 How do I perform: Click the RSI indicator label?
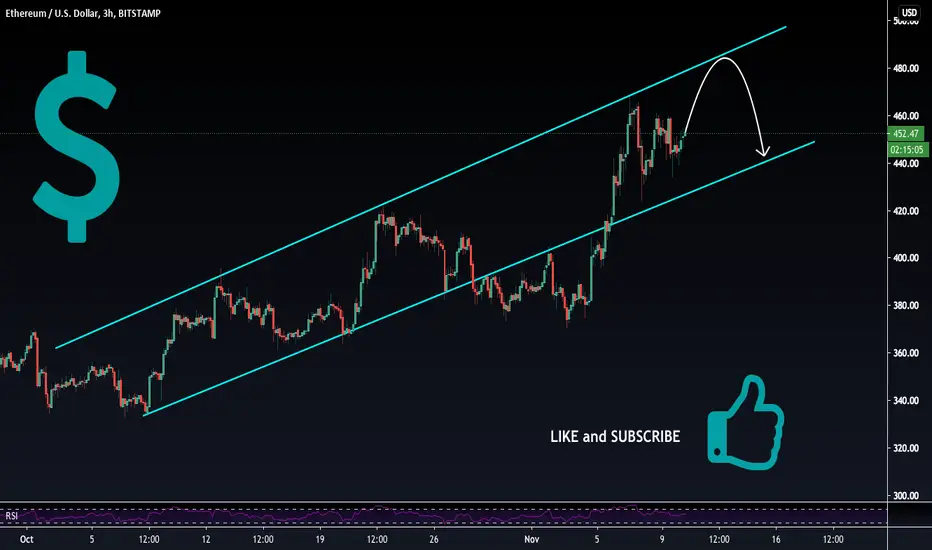click(11, 516)
